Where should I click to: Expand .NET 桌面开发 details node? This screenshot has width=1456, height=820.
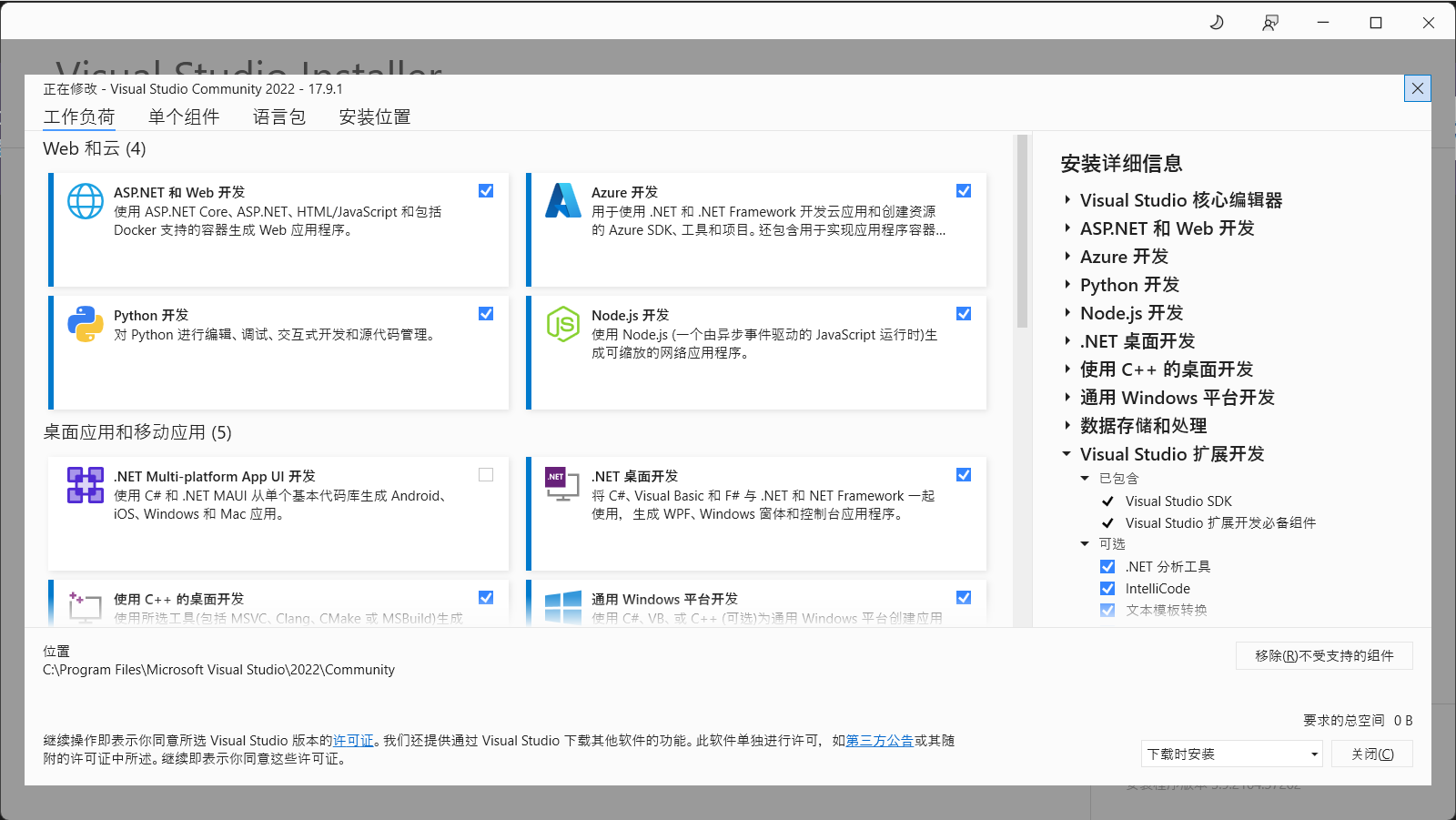(x=1067, y=341)
